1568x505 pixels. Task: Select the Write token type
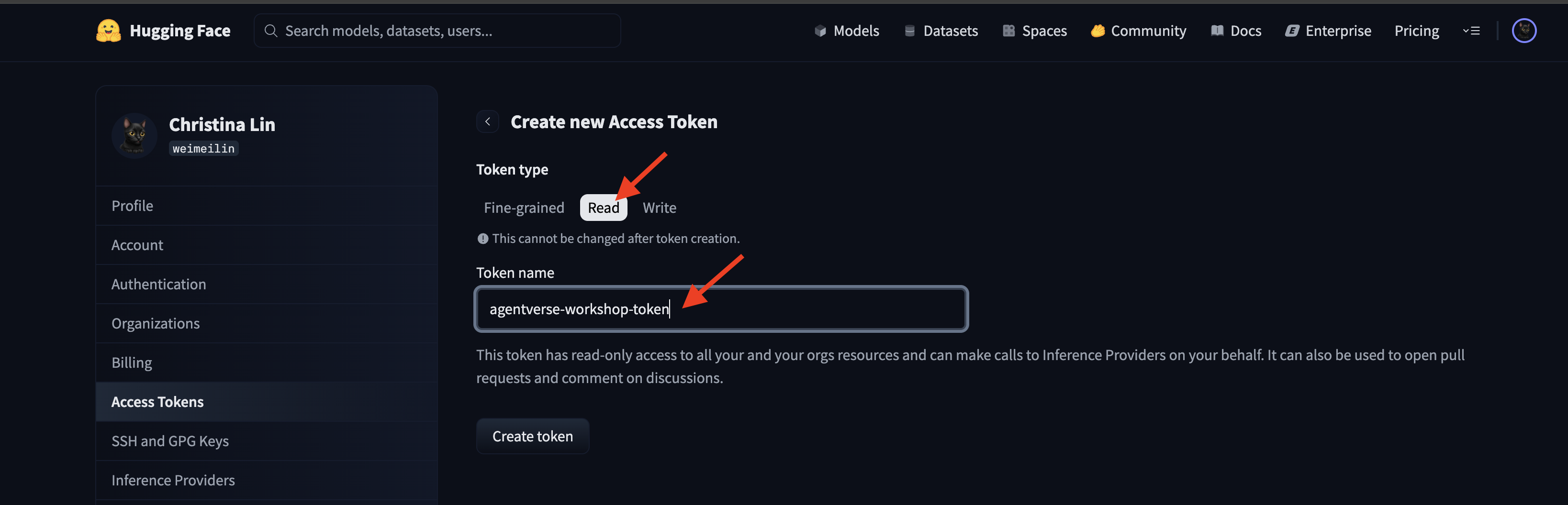[659, 208]
